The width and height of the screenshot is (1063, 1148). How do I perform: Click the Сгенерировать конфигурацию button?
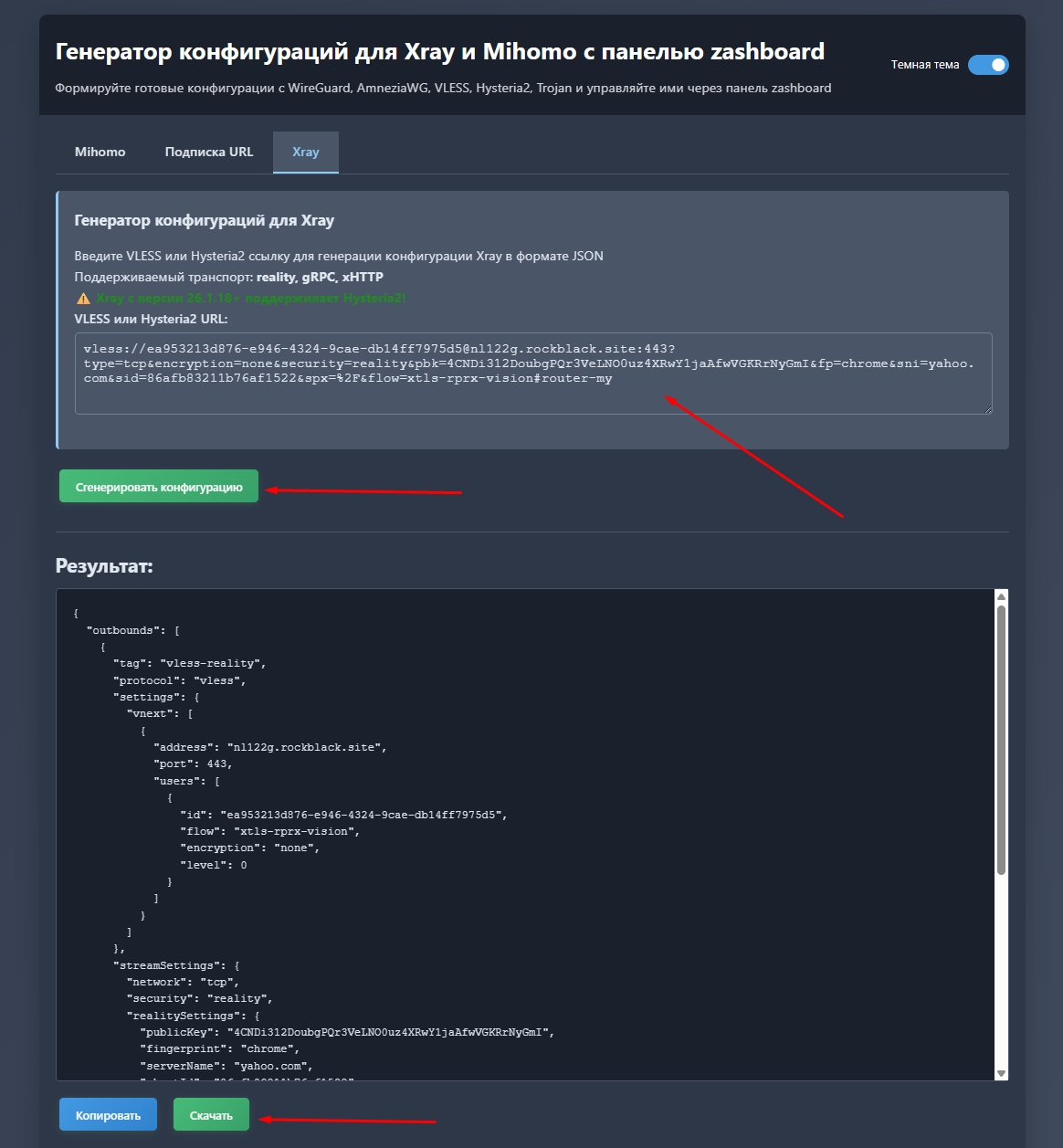(x=158, y=486)
